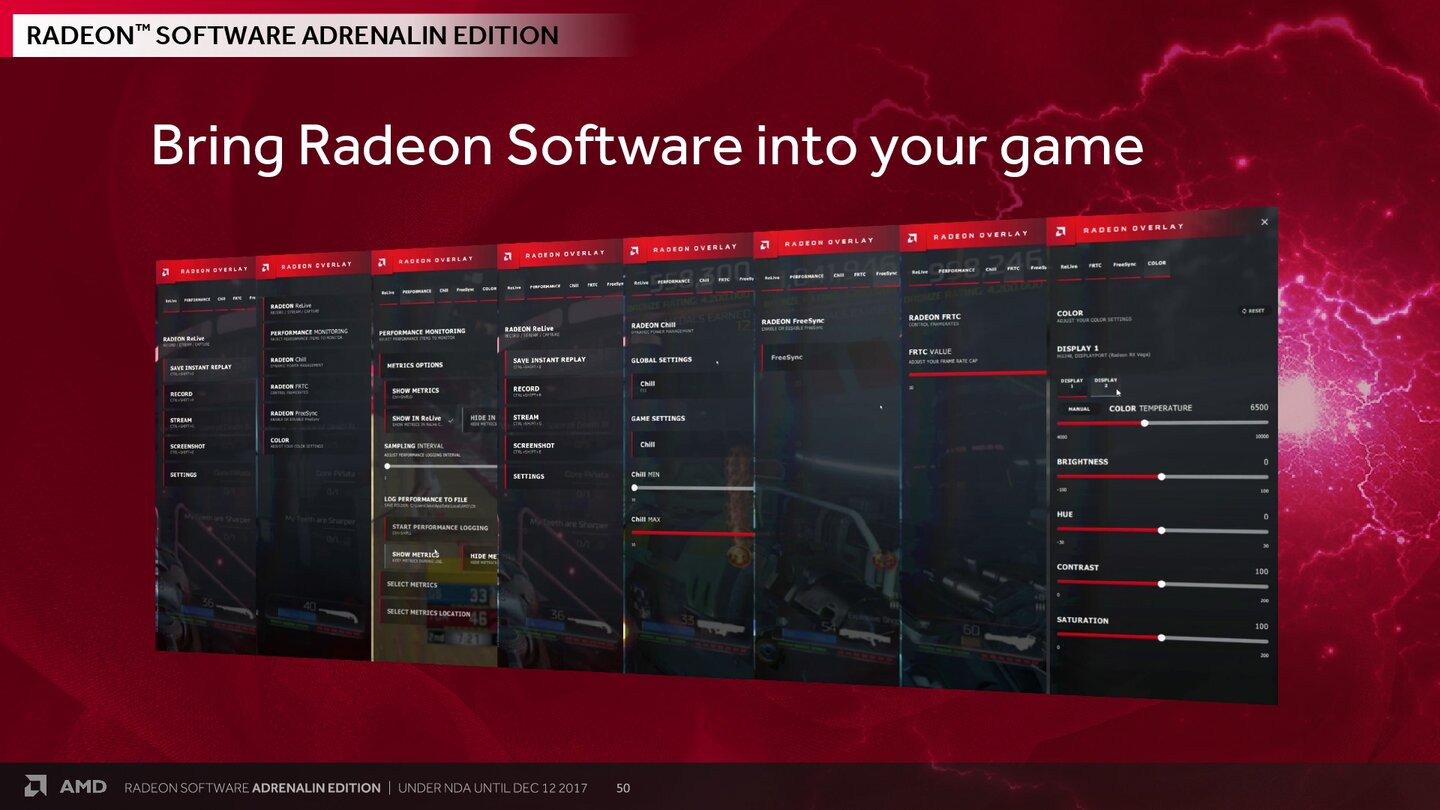Open Performance tab in the Chill panel
Image resolution: width=1440 pixels, height=810 pixels.
pyautogui.click(x=673, y=282)
